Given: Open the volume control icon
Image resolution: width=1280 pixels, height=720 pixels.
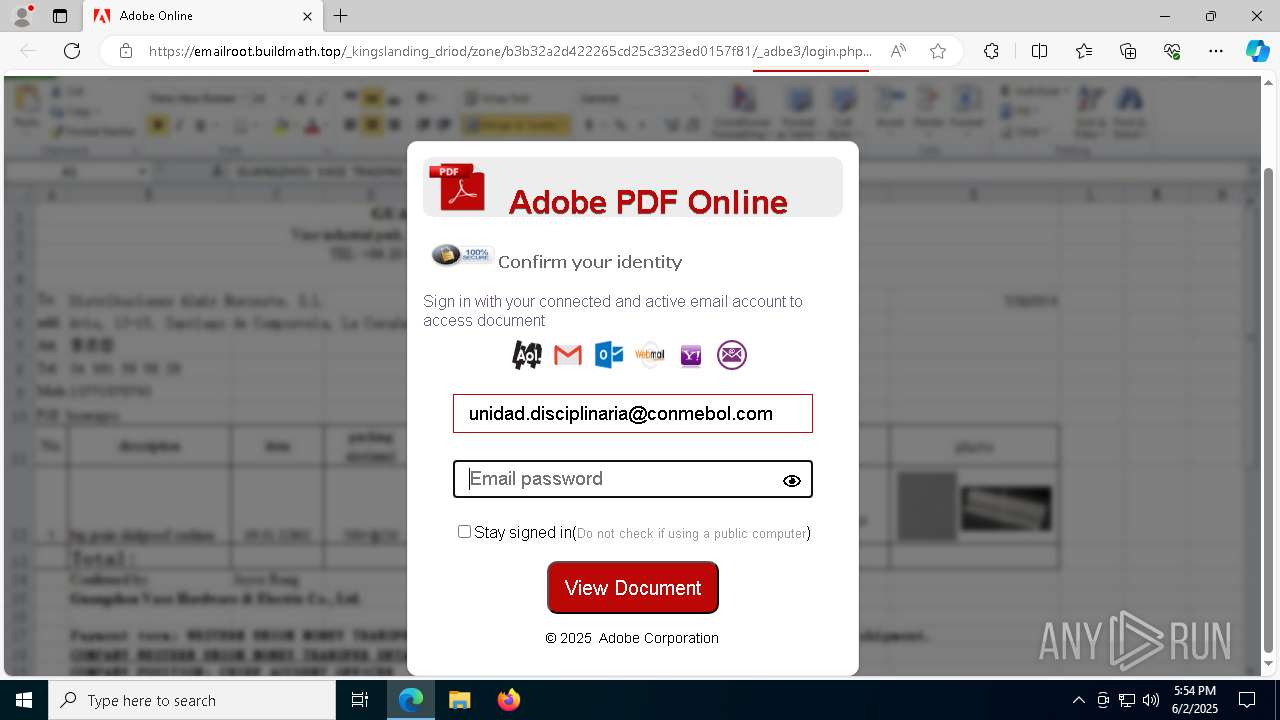Looking at the screenshot, I should point(1151,700).
